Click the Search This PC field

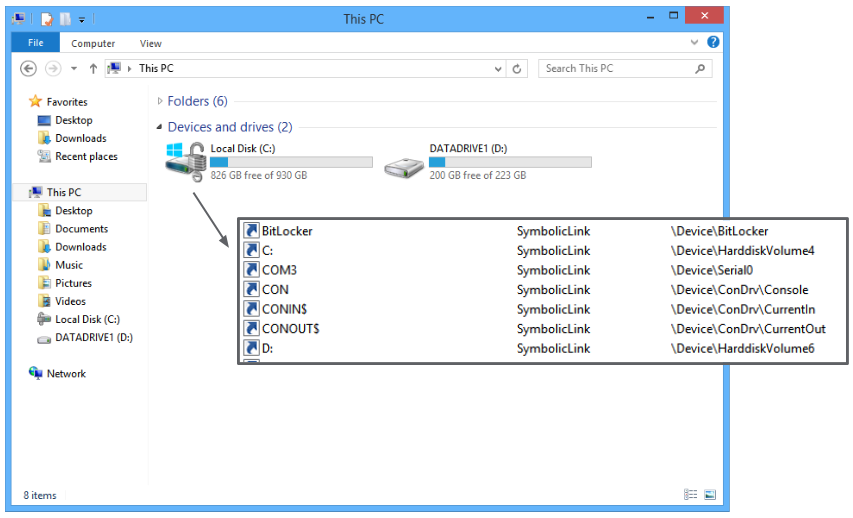click(615, 69)
